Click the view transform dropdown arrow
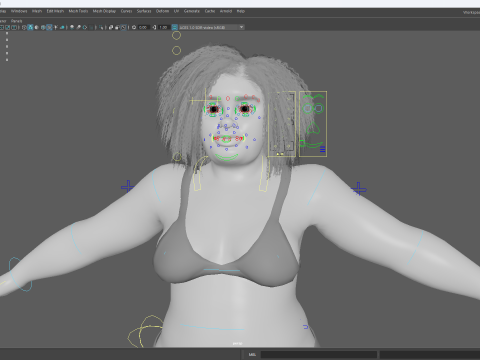 click(241, 27)
